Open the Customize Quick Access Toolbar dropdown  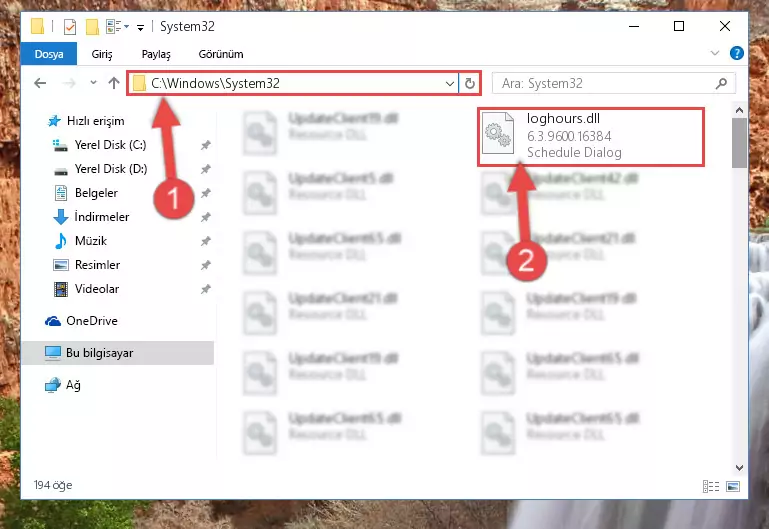coord(140,27)
